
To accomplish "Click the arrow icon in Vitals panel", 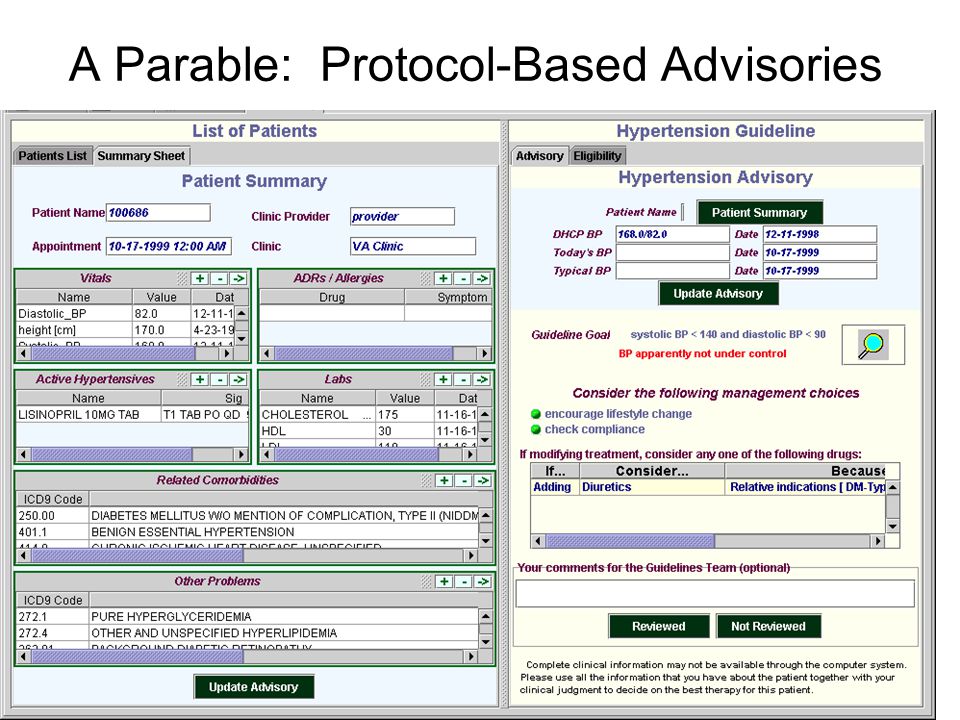I will 238,279.
